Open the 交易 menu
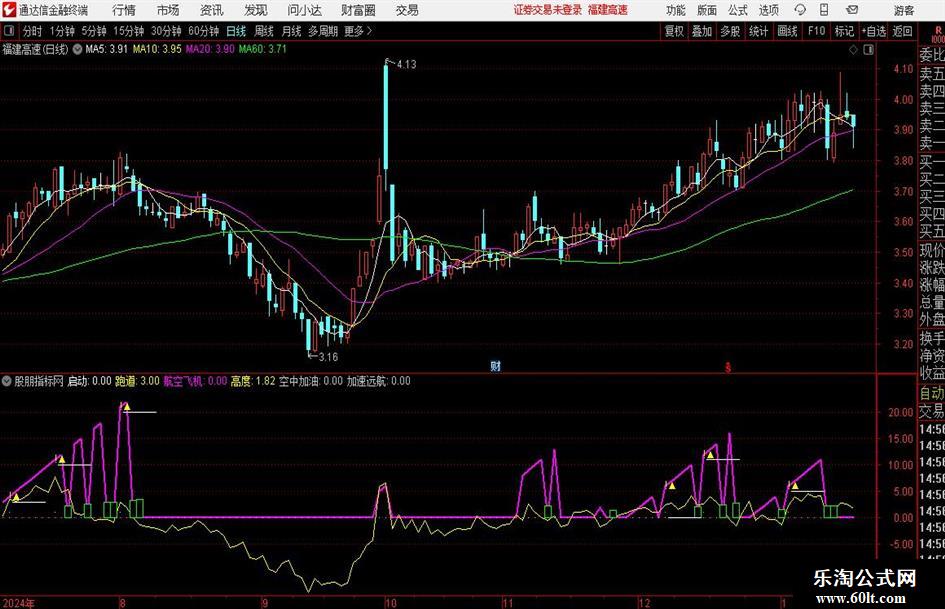 [407, 10]
